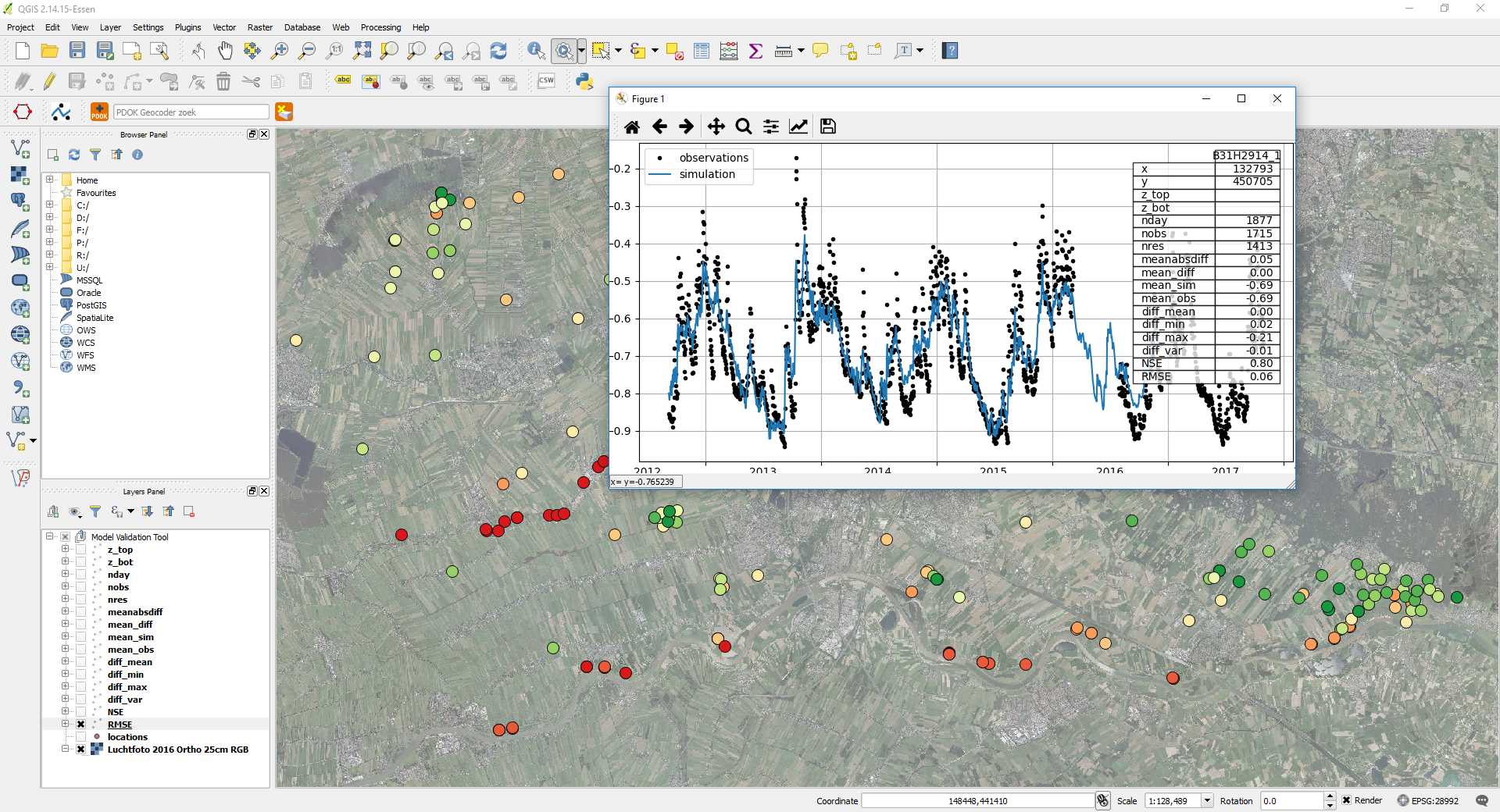Open the Processing menu
The height and width of the screenshot is (812, 1500).
pyautogui.click(x=380, y=27)
